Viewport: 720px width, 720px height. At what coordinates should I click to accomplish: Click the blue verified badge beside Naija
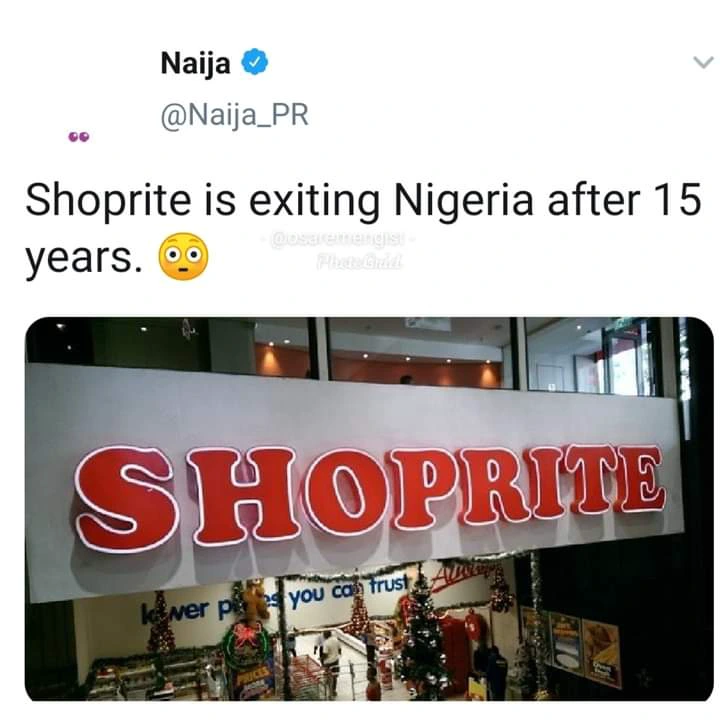(x=254, y=62)
